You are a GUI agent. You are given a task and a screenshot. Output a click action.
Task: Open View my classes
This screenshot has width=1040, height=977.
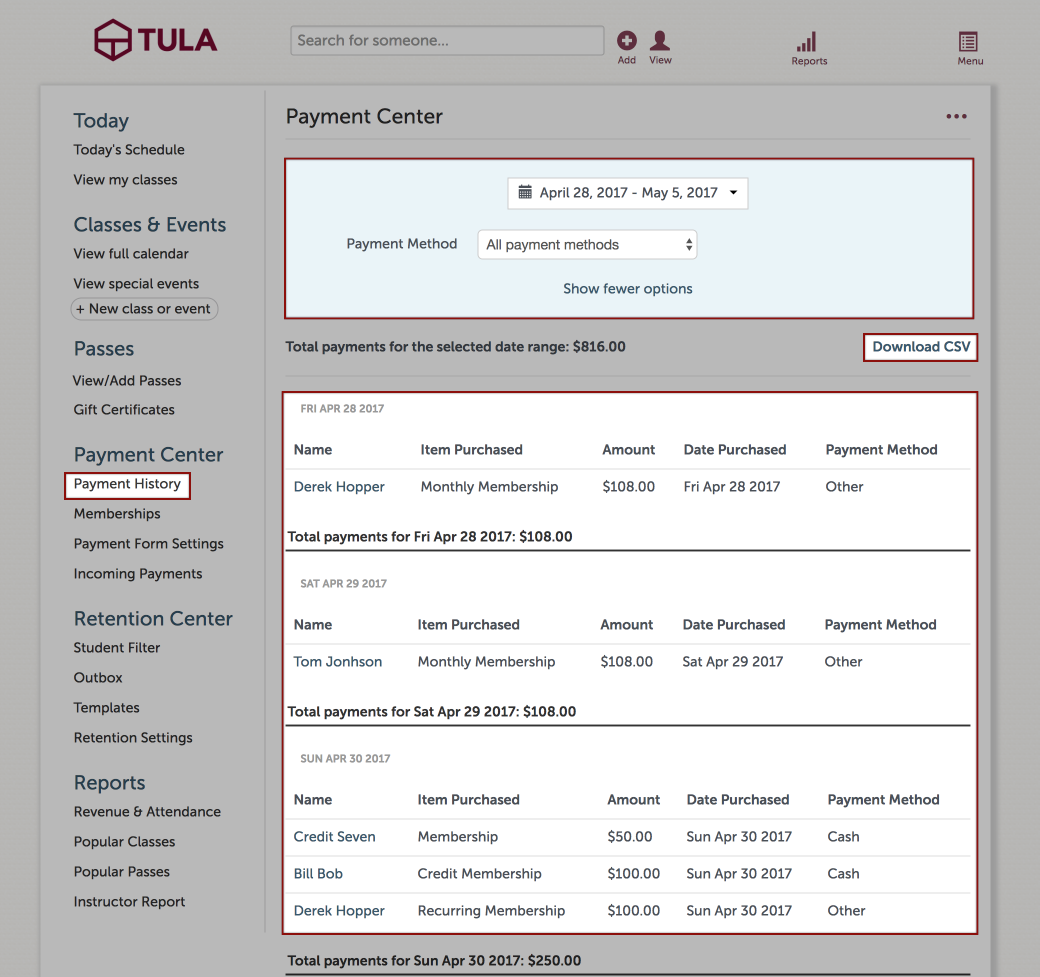[125, 180]
